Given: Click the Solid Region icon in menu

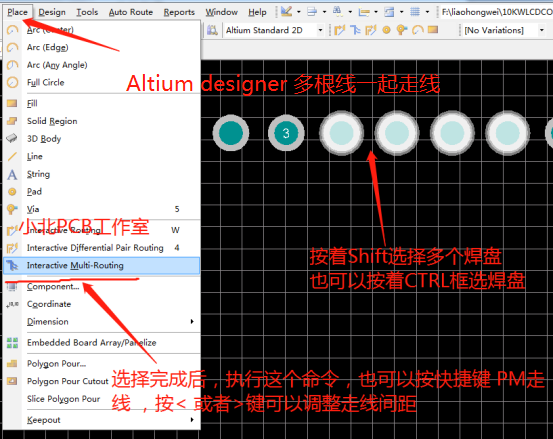Looking at the screenshot, I should click(12, 121).
